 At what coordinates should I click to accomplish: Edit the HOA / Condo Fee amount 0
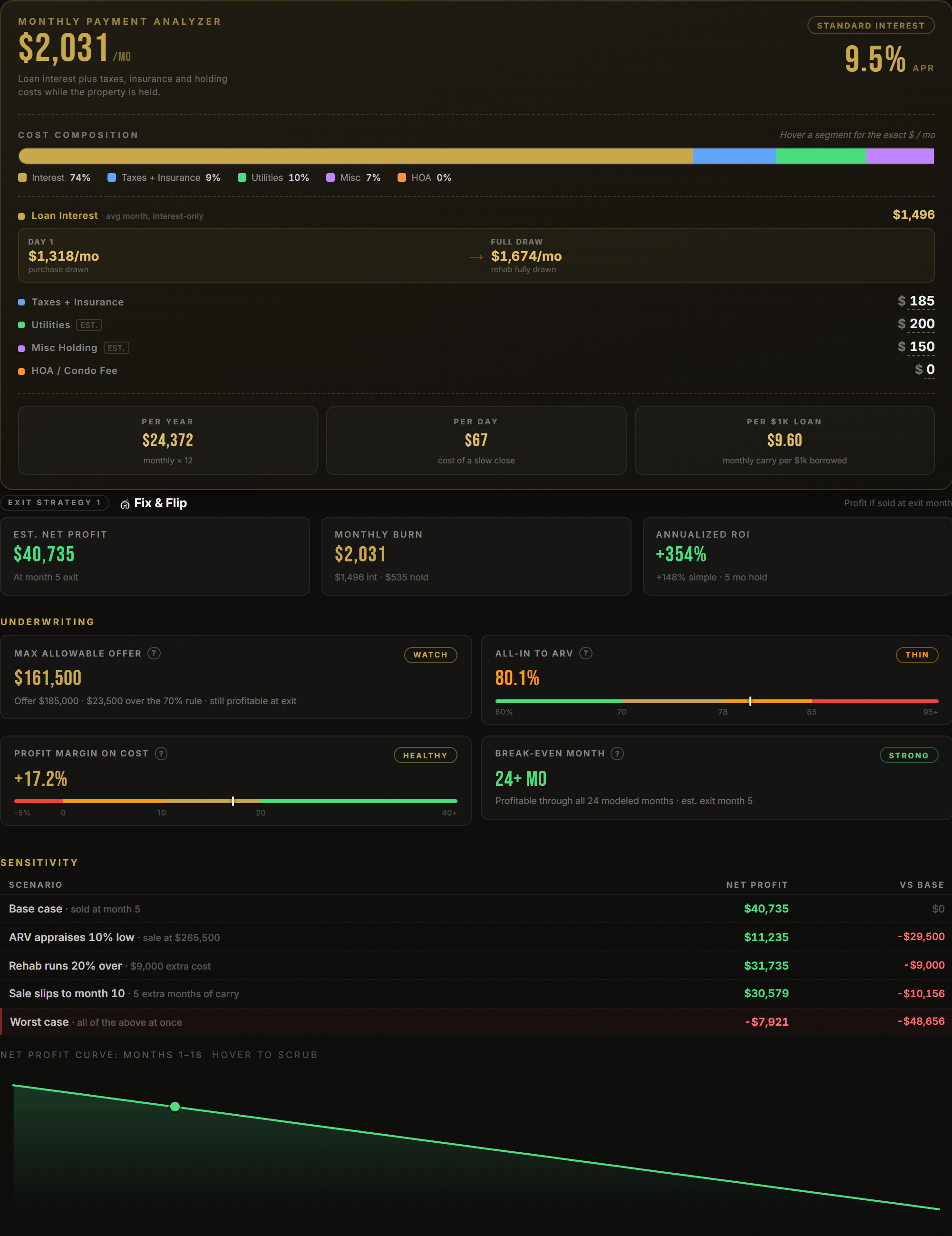[930, 369]
